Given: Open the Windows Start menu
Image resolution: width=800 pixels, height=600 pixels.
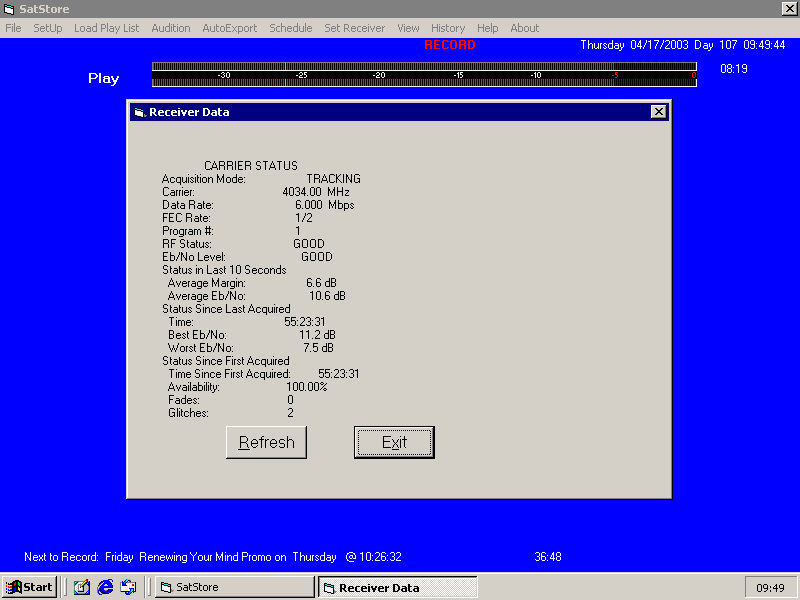Looking at the screenshot, I should click(x=30, y=587).
